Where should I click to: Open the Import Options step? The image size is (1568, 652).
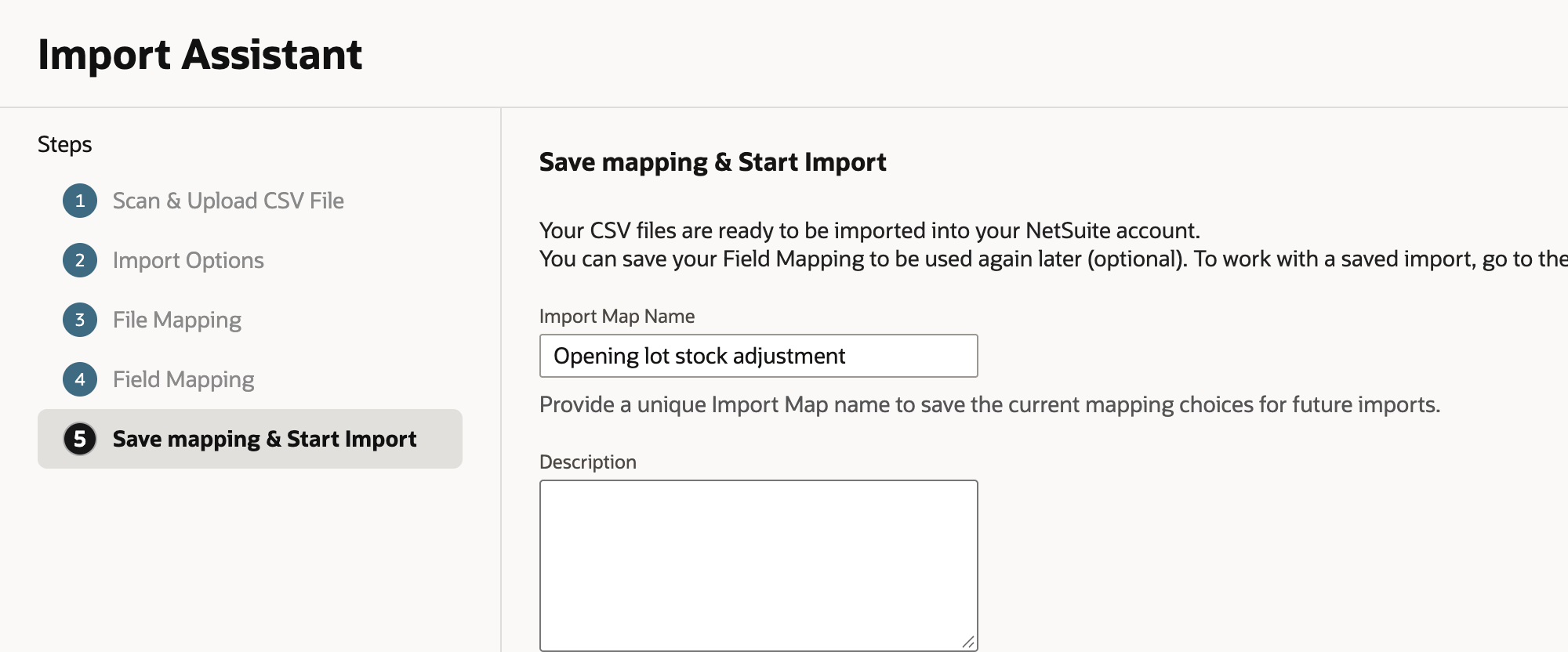(x=188, y=260)
